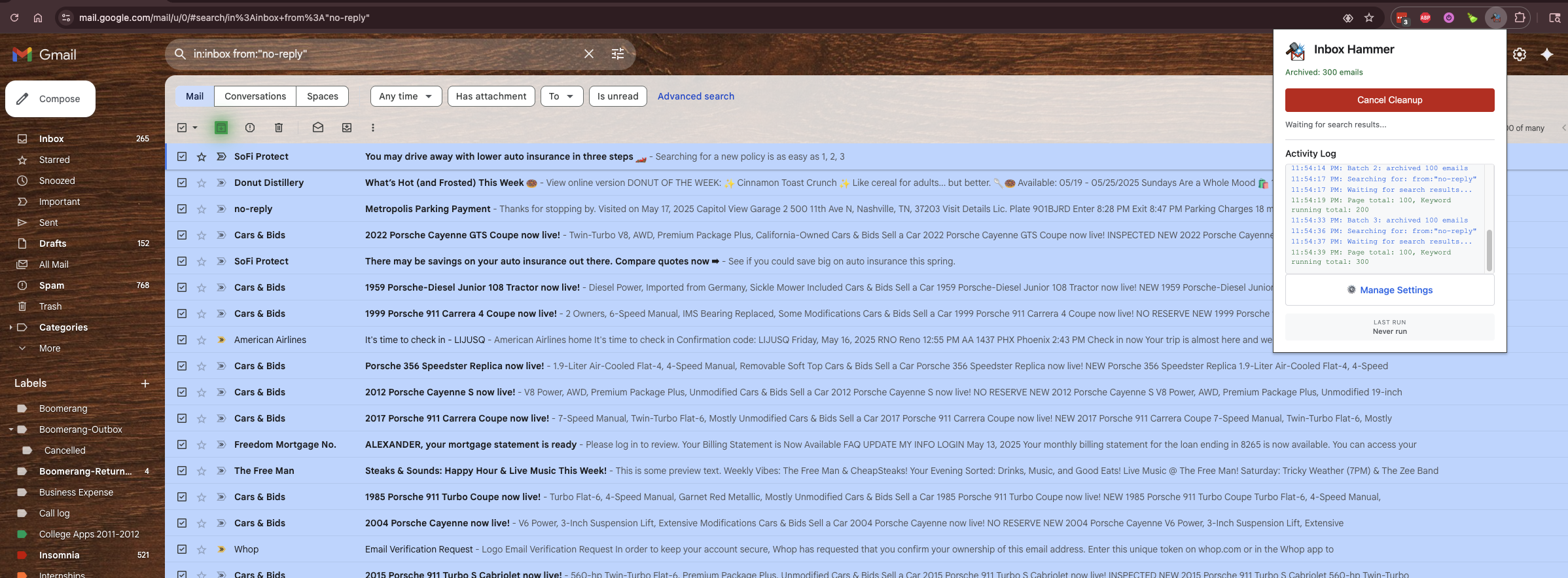The width and height of the screenshot is (1568, 578).
Task: Open the More three-dot toolbar menu
Action: [x=373, y=128]
